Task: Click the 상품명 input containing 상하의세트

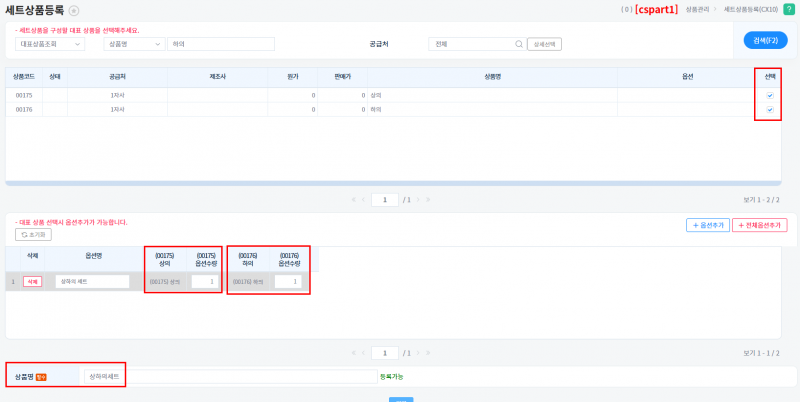Action: click(231, 376)
